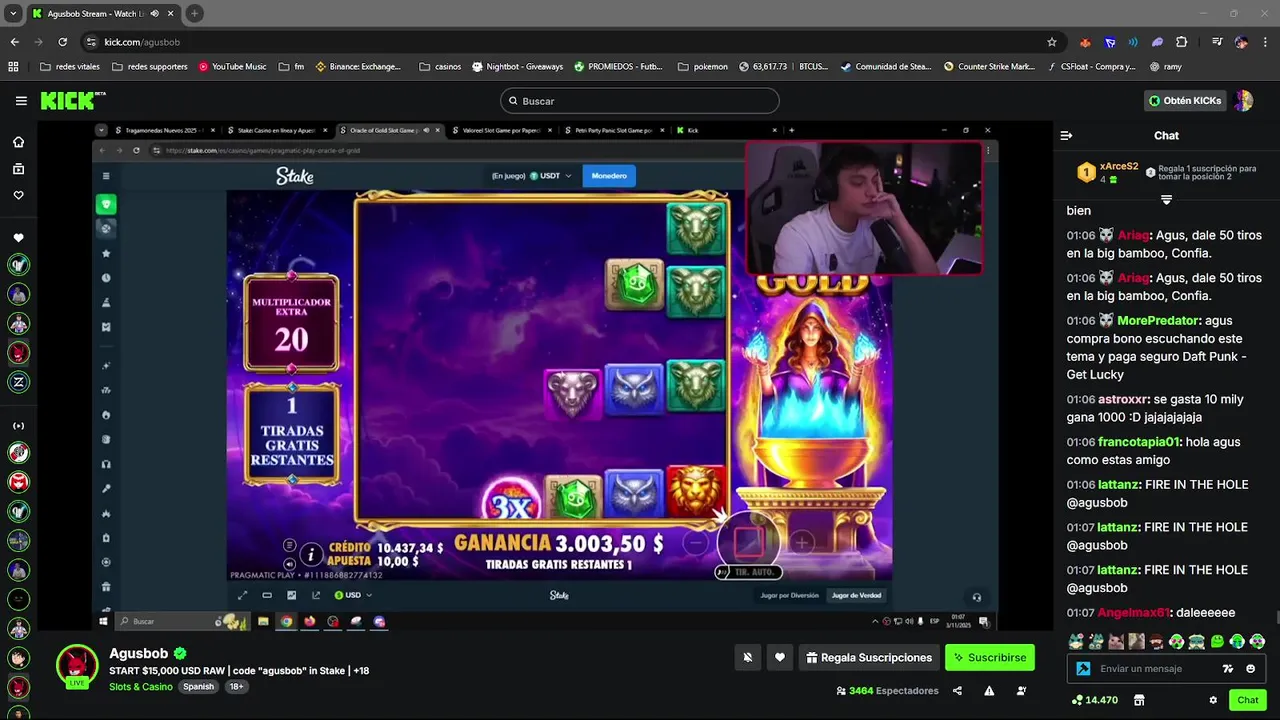The image size is (1280, 720).
Task: Follow channel with the heart button
Action: [x=780, y=658]
